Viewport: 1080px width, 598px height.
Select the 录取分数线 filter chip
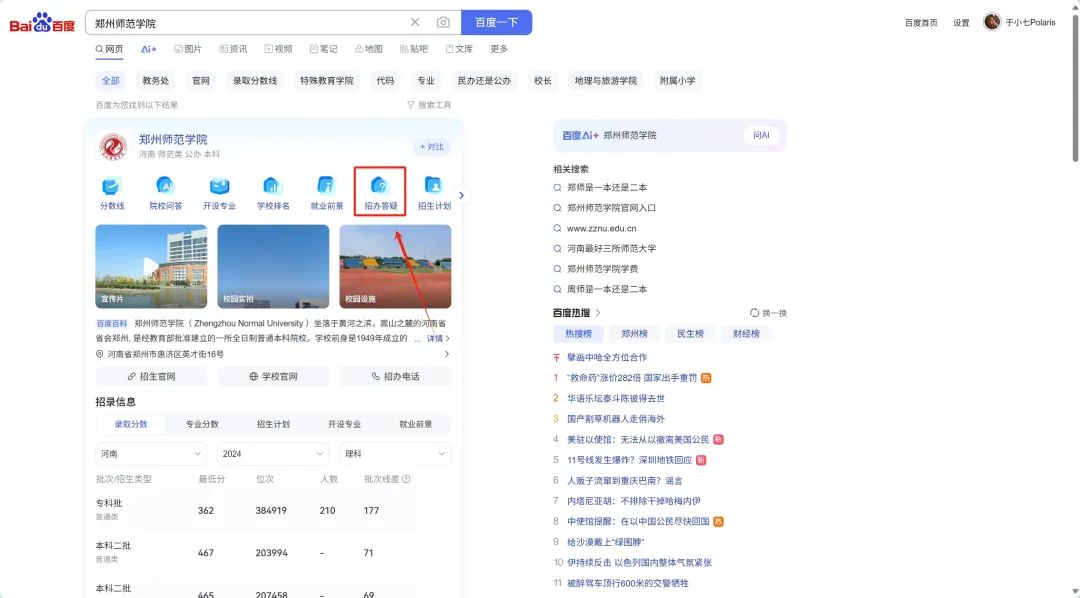coord(255,81)
